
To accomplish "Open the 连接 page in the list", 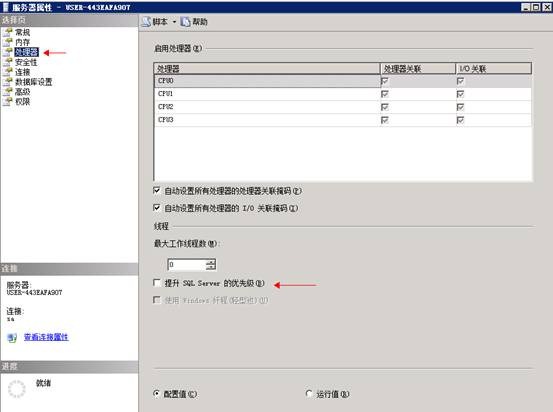I will pyautogui.click(x=23, y=72).
